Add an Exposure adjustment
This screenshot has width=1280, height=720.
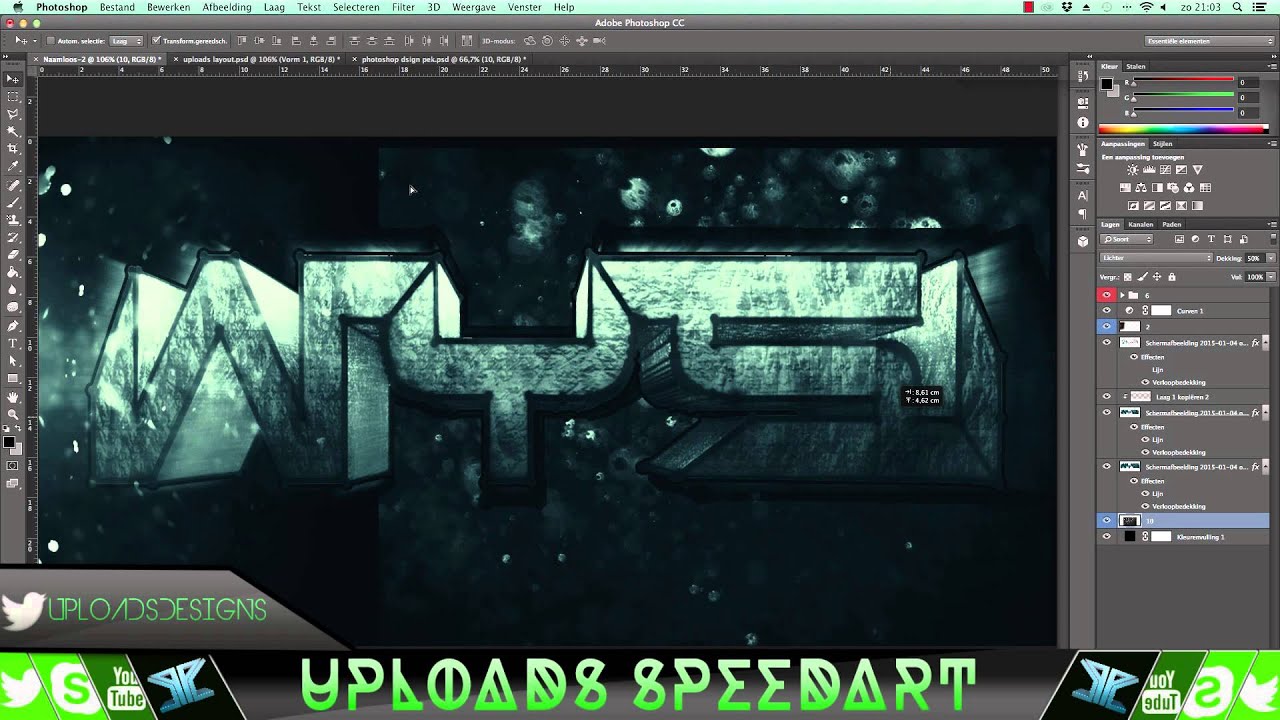coord(1181,170)
